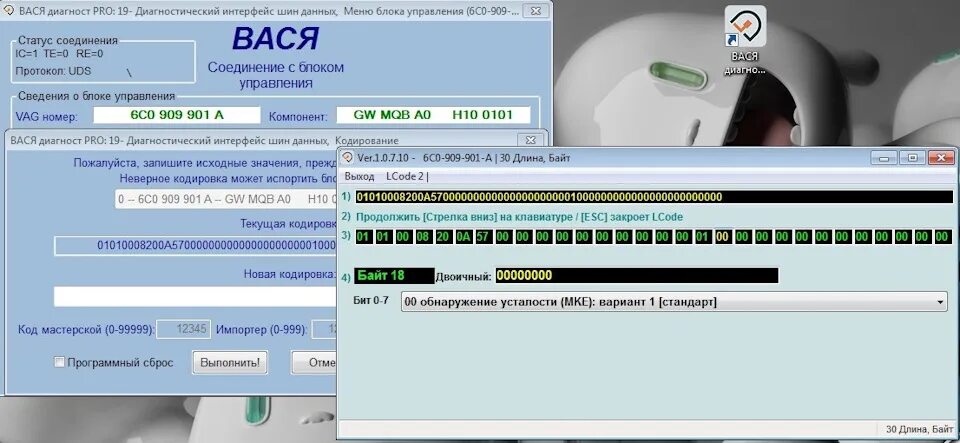Viewport: 960px width, 443px height.
Task: Click the Протокол: UDS text
Action: tap(53, 71)
